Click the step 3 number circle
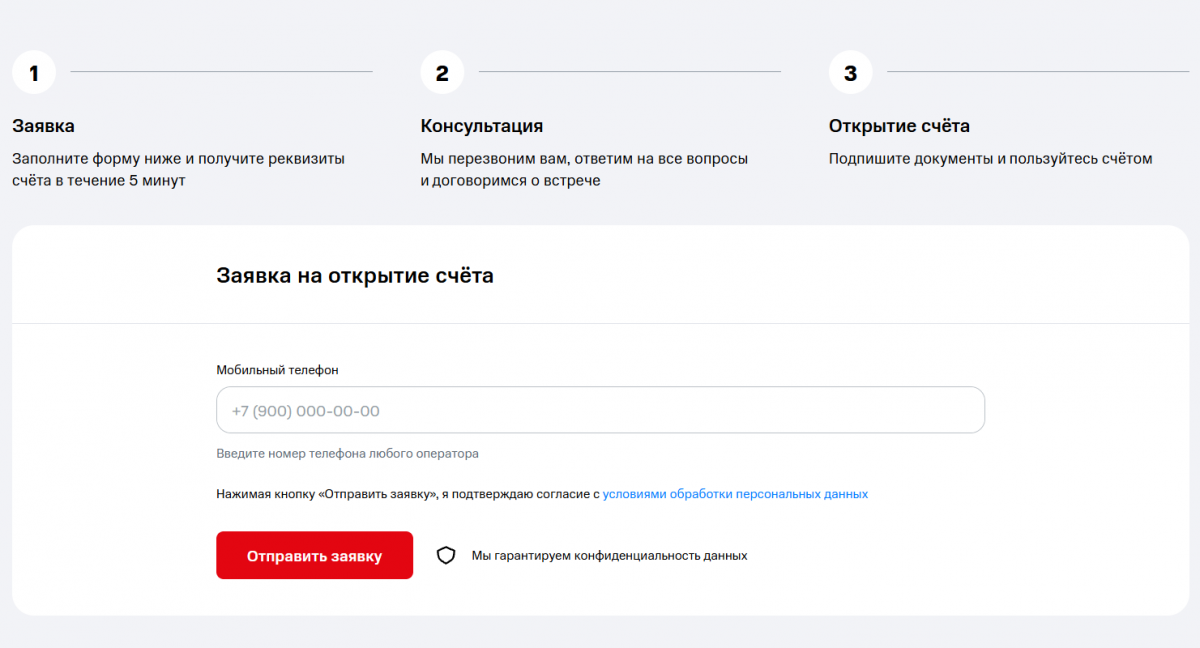 point(850,73)
